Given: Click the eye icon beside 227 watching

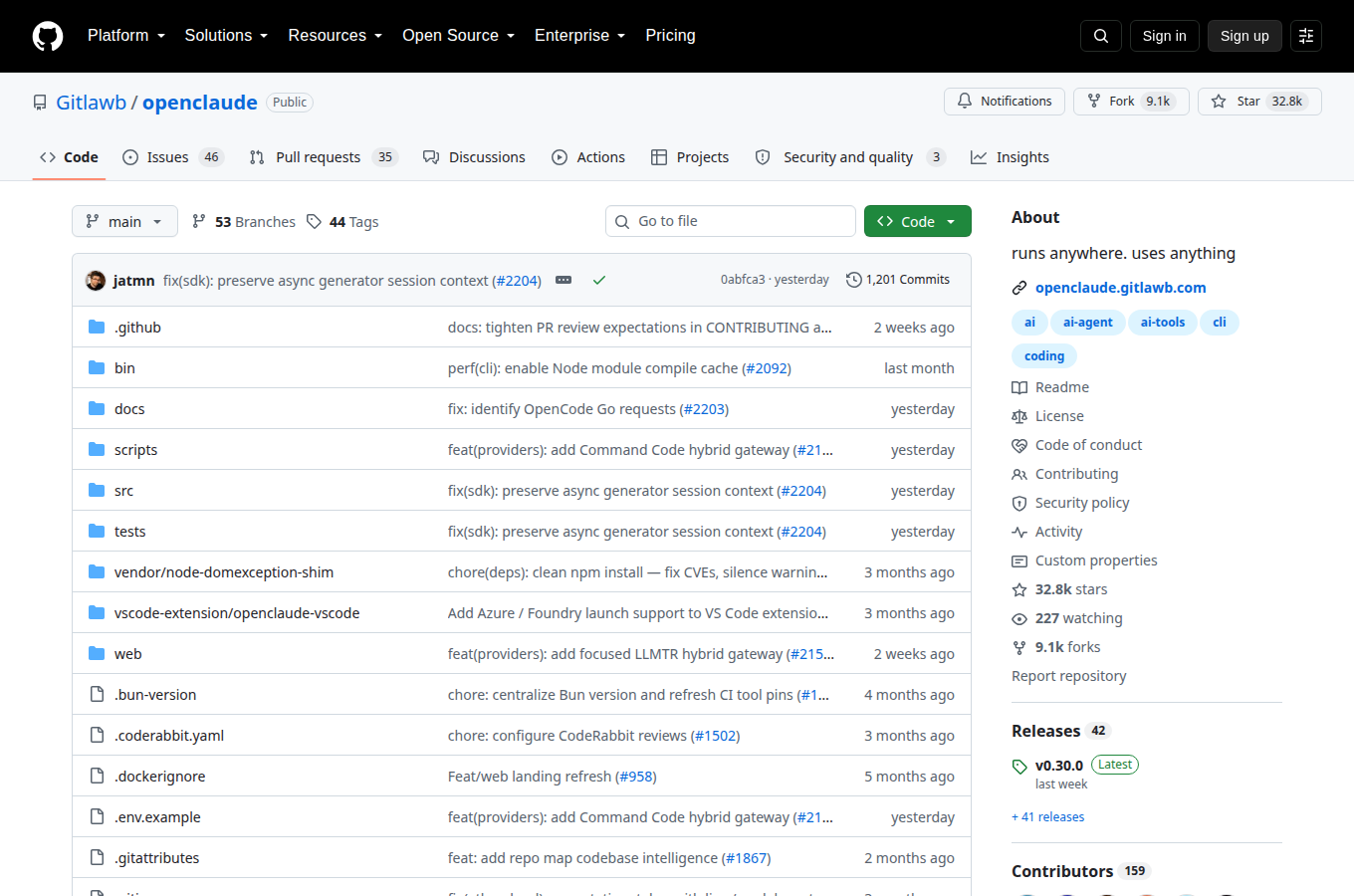Looking at the screenshot, I should [1019, 618].
